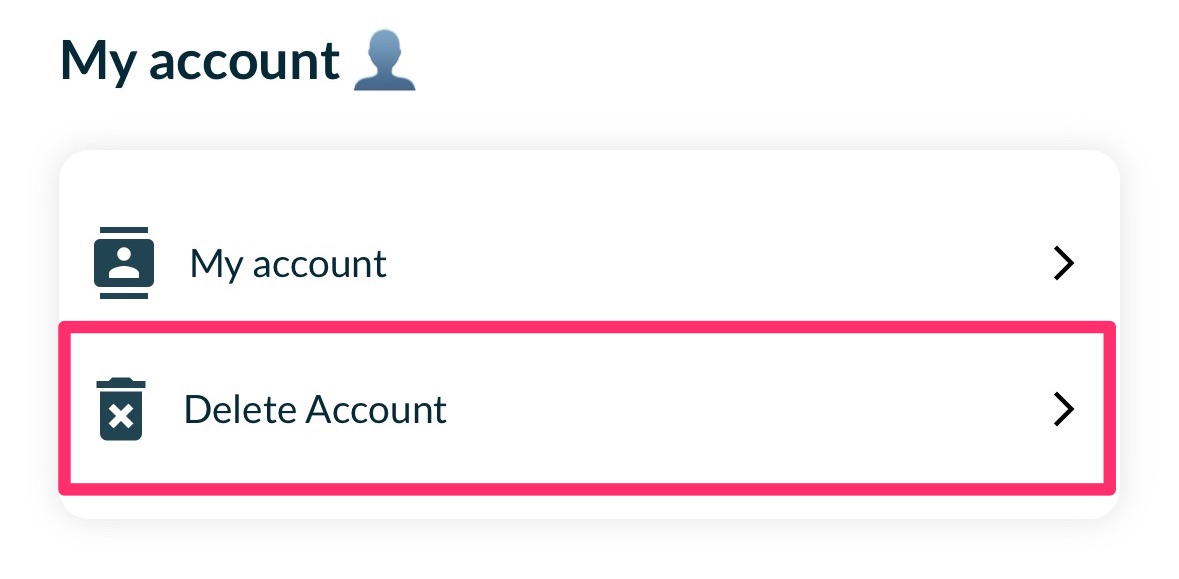Click the white card area below the Delete Account row
Image resolution: width=1179 pixels, height=579 pixels.
(x=588, y=505)
